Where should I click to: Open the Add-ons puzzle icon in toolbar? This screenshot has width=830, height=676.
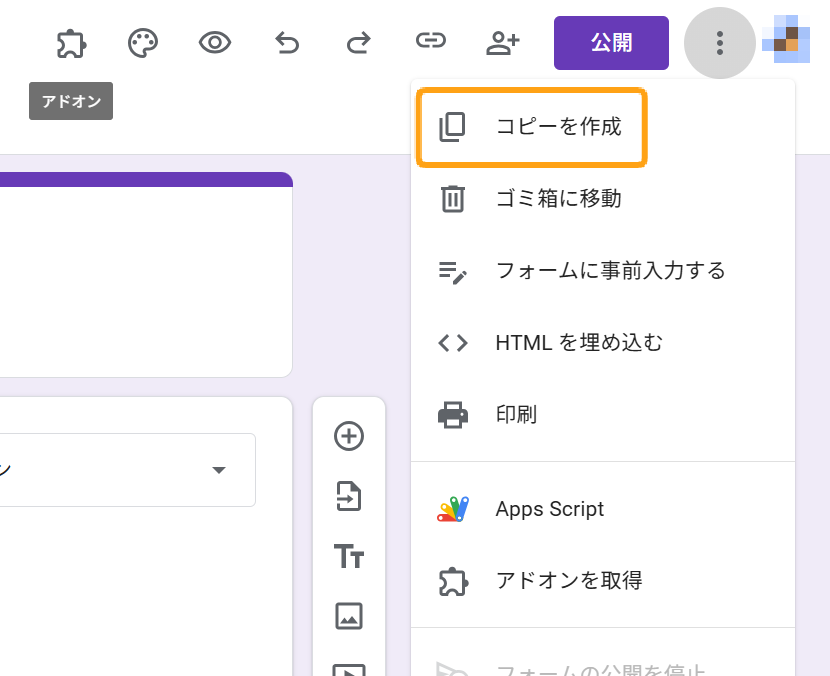pos(71,43)
